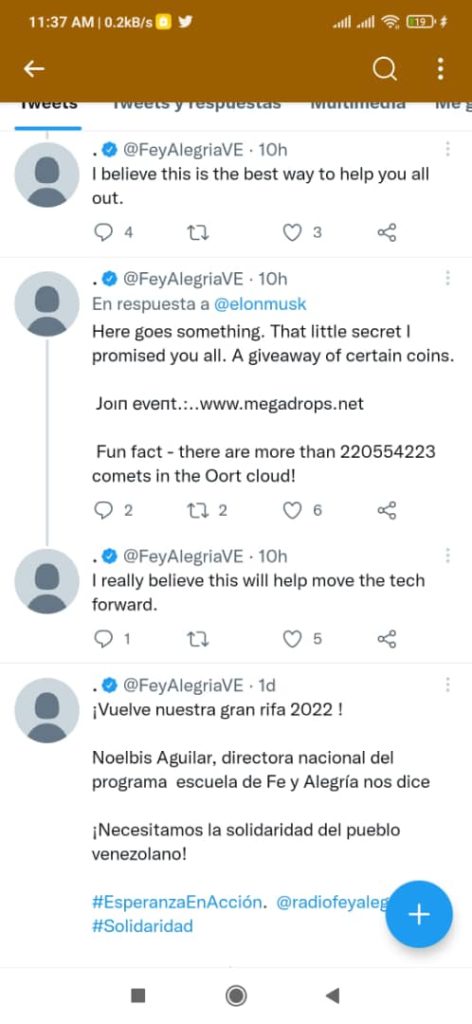This screenshot has width=472, height=1024.
Task: Tap the back arrow in header
Action: pyautogui.click(x=34, y=69)
